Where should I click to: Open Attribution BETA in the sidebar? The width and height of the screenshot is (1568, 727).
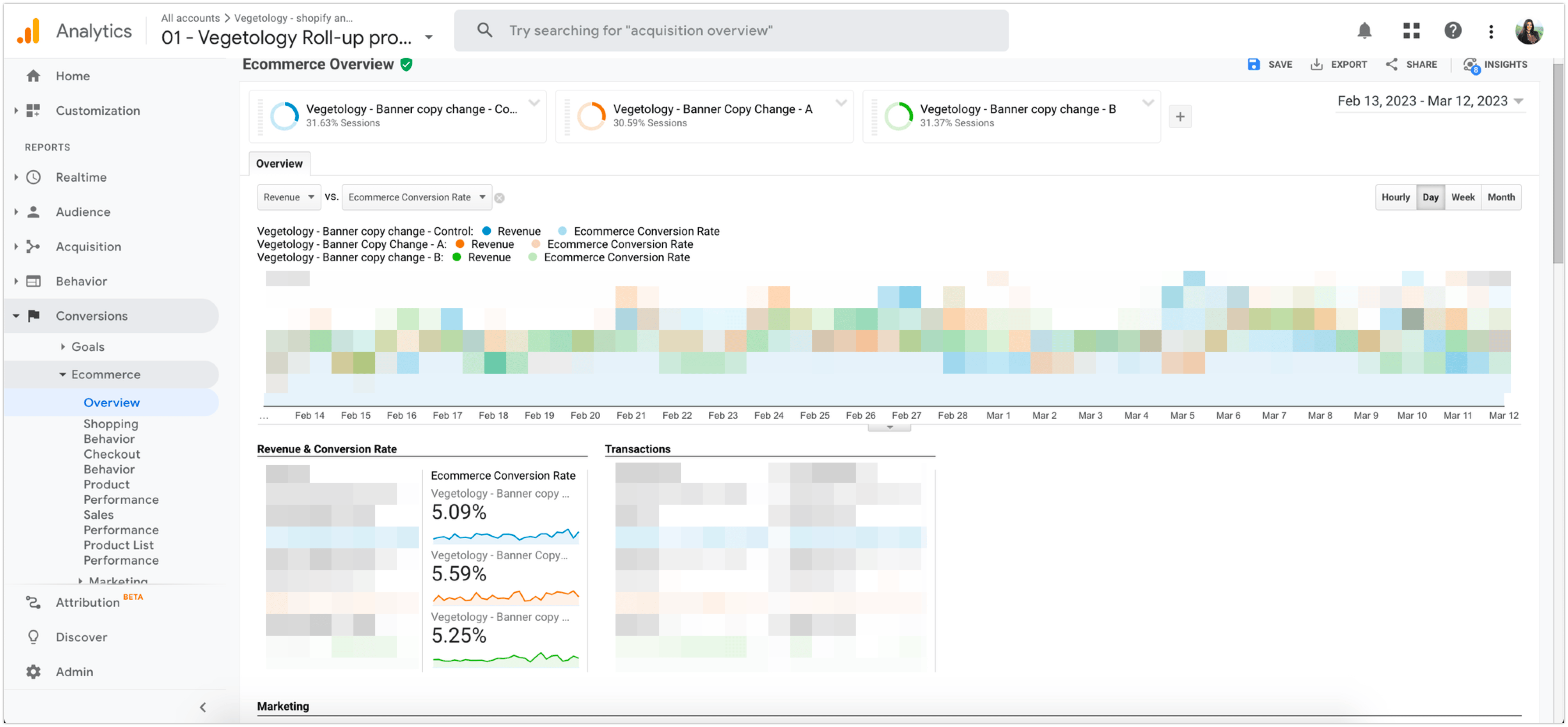coord(99,602)
